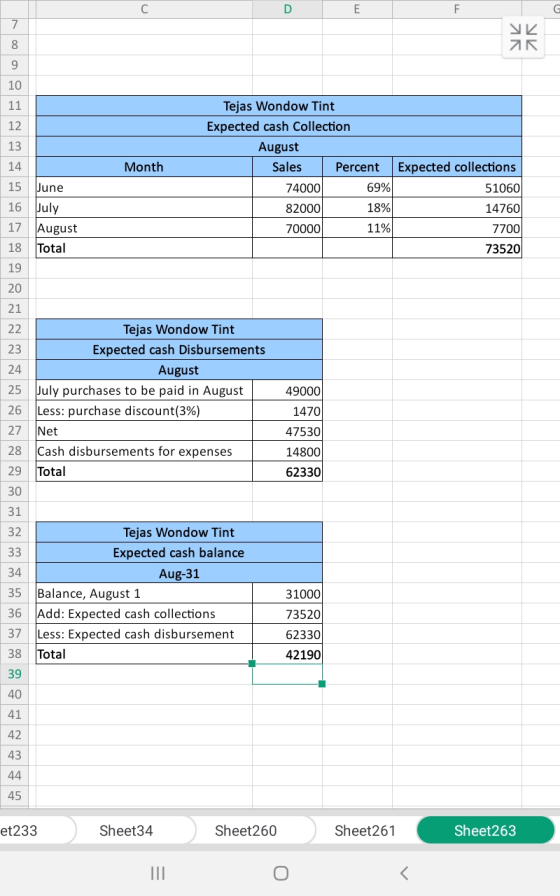The height and width of the screenshot is (896, 560).
Task: Select the 14800 expenses value cell
Action: coord(287,451)
